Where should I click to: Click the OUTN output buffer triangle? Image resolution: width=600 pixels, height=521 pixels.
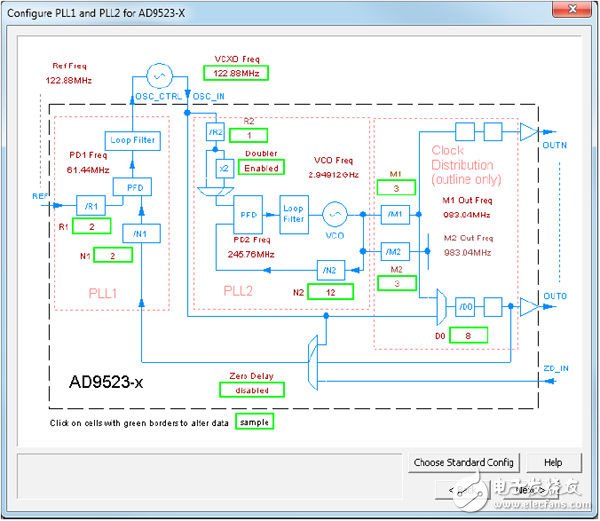tap(529, 131)
